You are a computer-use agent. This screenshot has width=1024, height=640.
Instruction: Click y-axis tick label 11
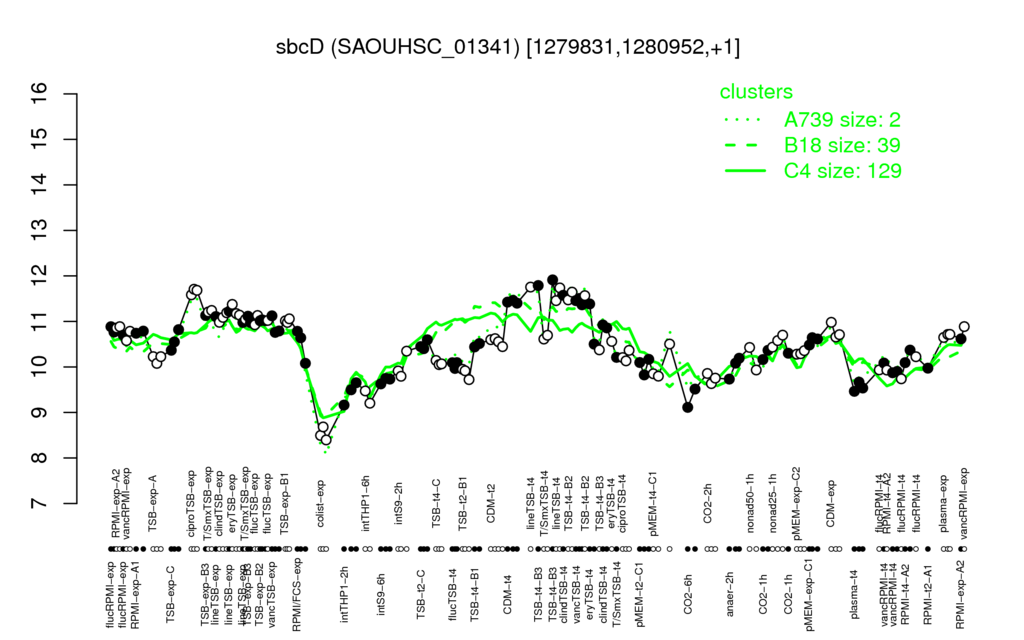[39, 321]
